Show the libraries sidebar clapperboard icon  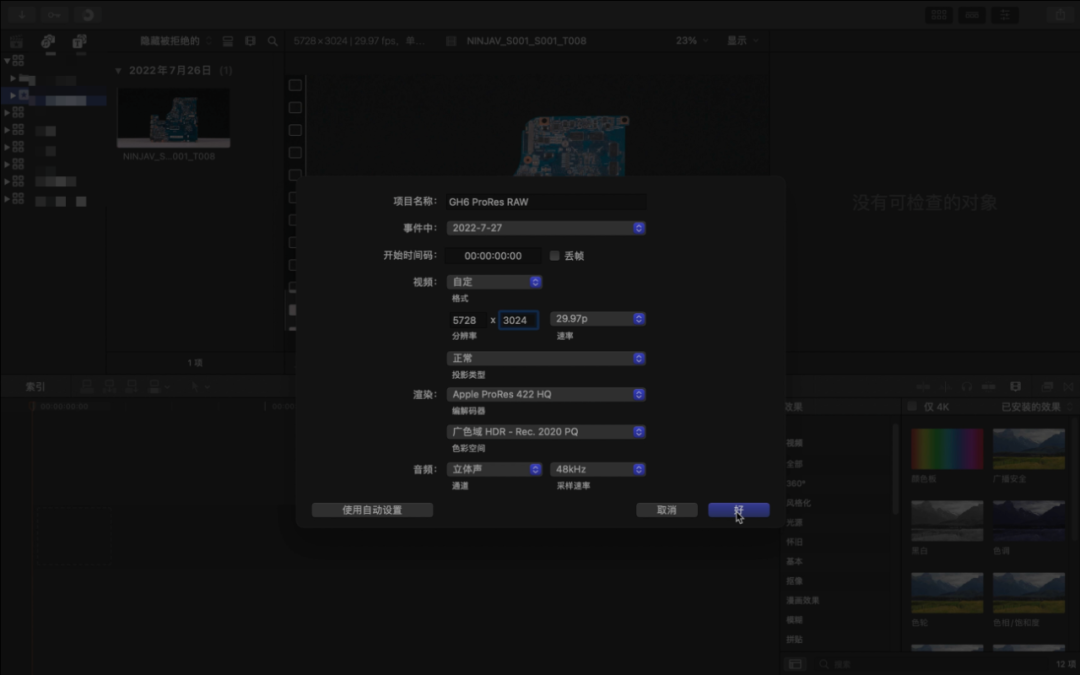17,41
